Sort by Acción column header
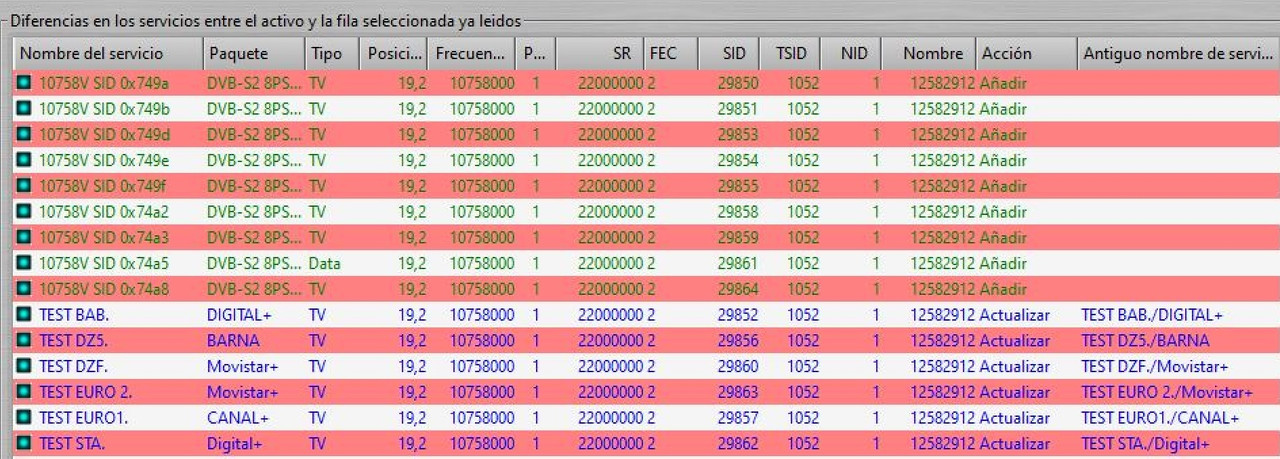The width and height of the screenshot is (1280, 459). tap(1026, 53)
